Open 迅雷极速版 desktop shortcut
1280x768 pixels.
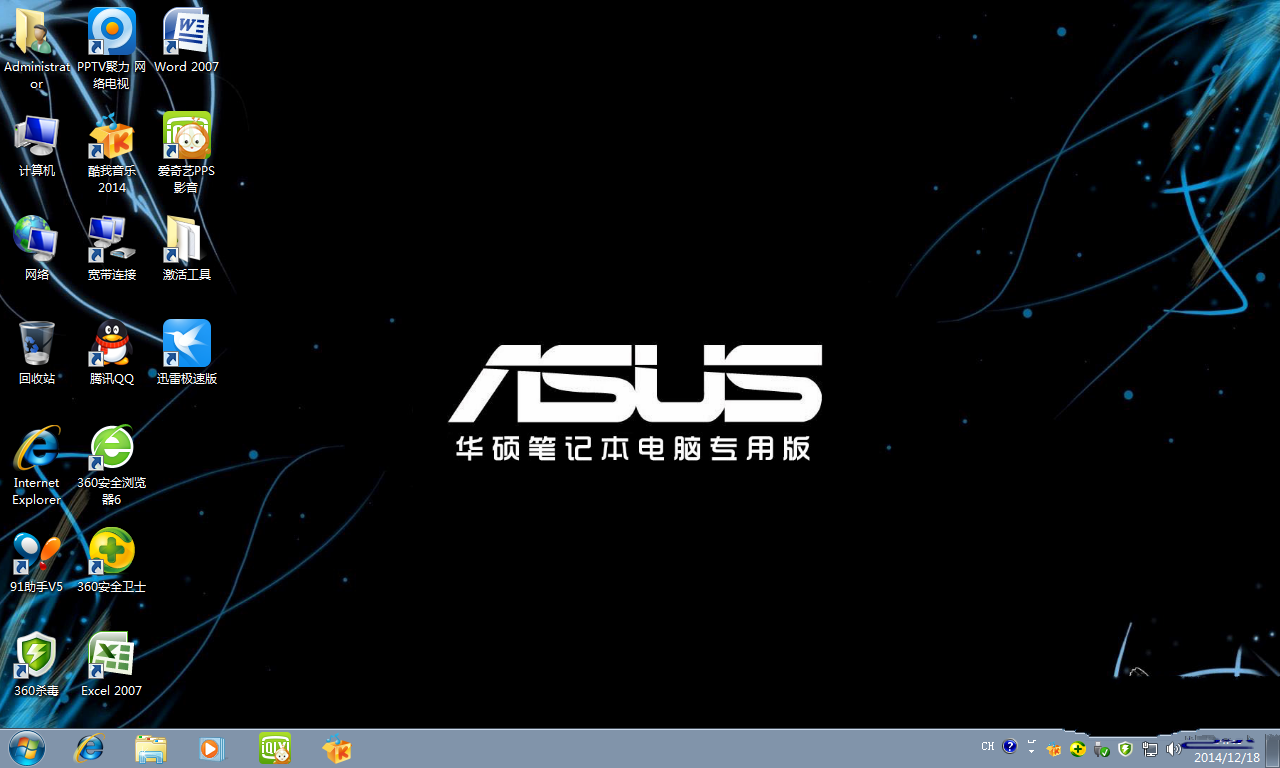[187, 353]
